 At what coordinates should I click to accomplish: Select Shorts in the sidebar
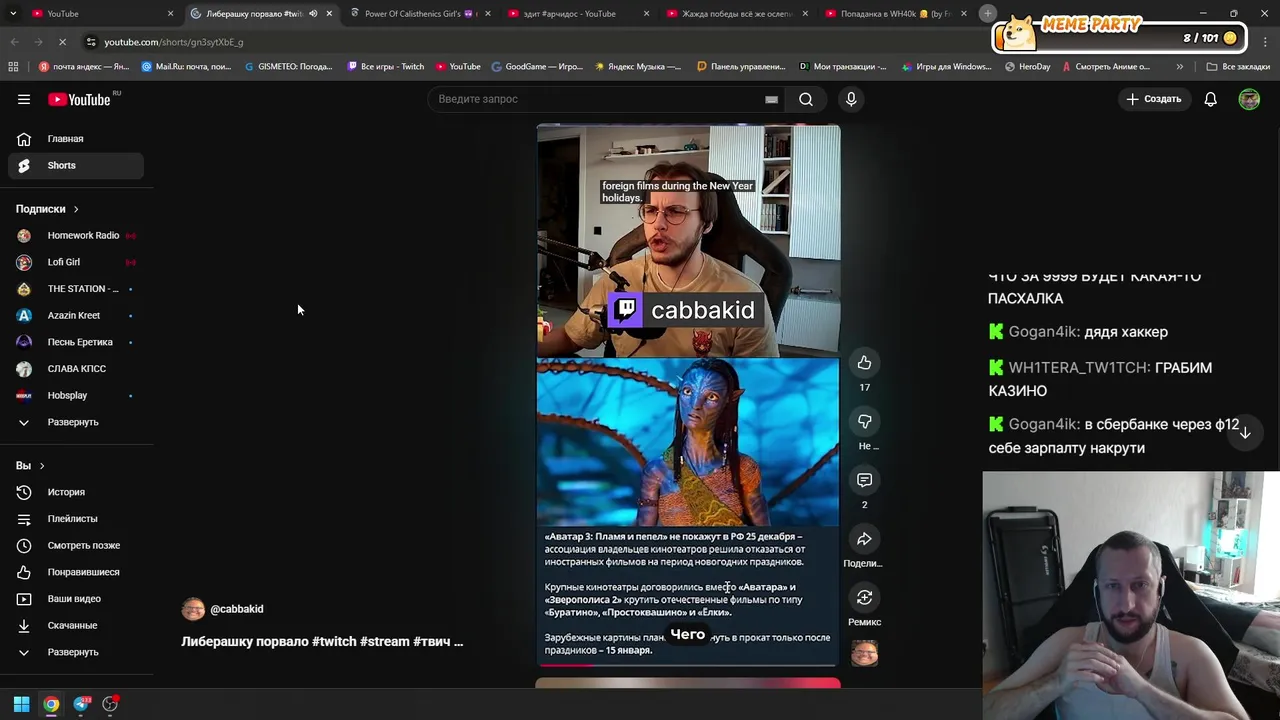(x=76, y=165)
